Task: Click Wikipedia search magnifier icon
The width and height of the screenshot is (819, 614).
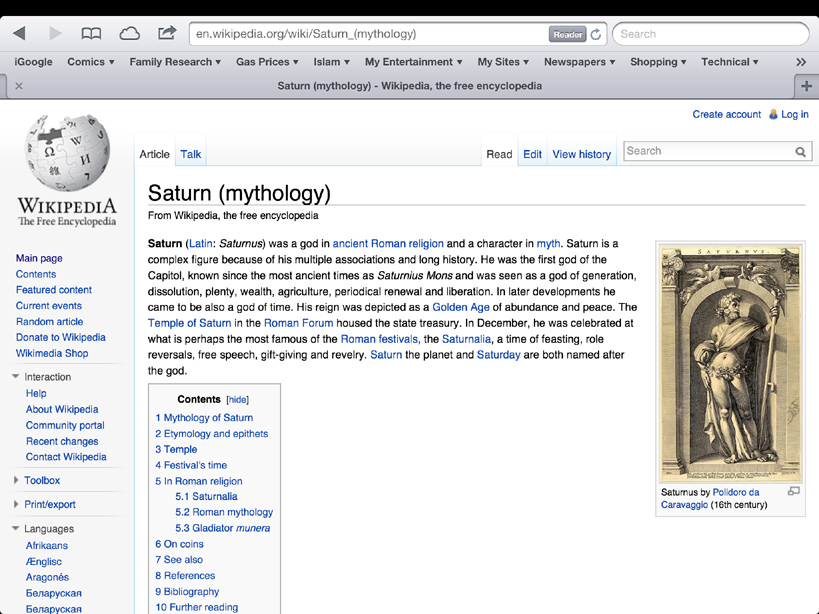Action: pos(801,152)
